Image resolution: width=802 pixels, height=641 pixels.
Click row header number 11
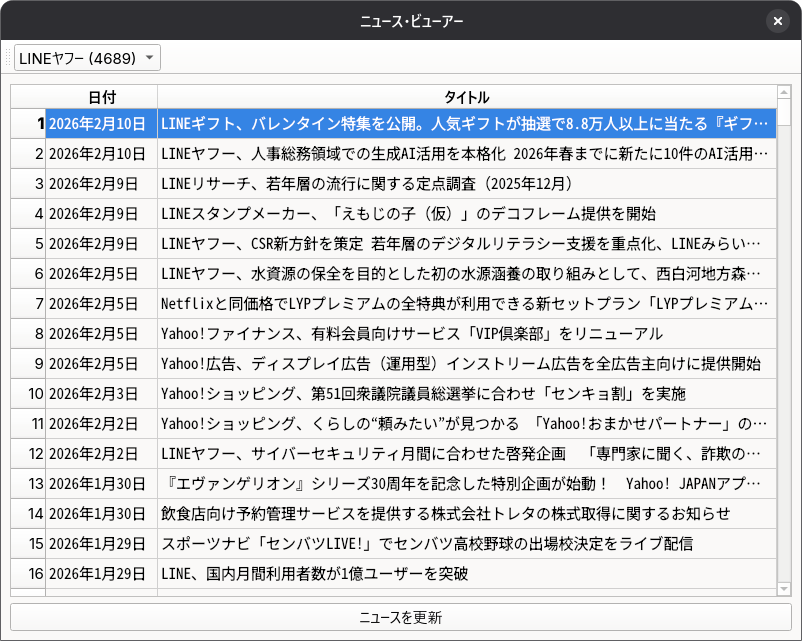point(28,424)
